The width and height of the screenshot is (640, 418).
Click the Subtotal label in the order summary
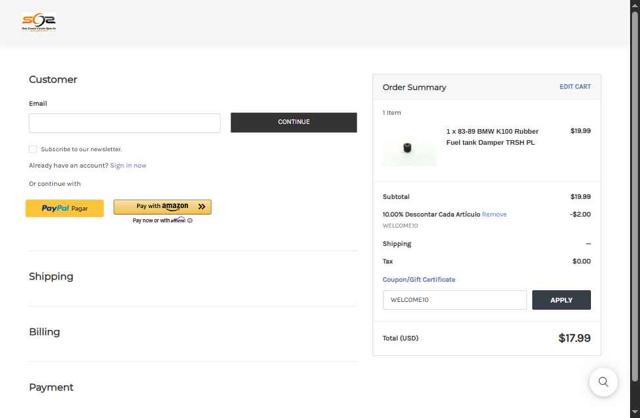396,197
